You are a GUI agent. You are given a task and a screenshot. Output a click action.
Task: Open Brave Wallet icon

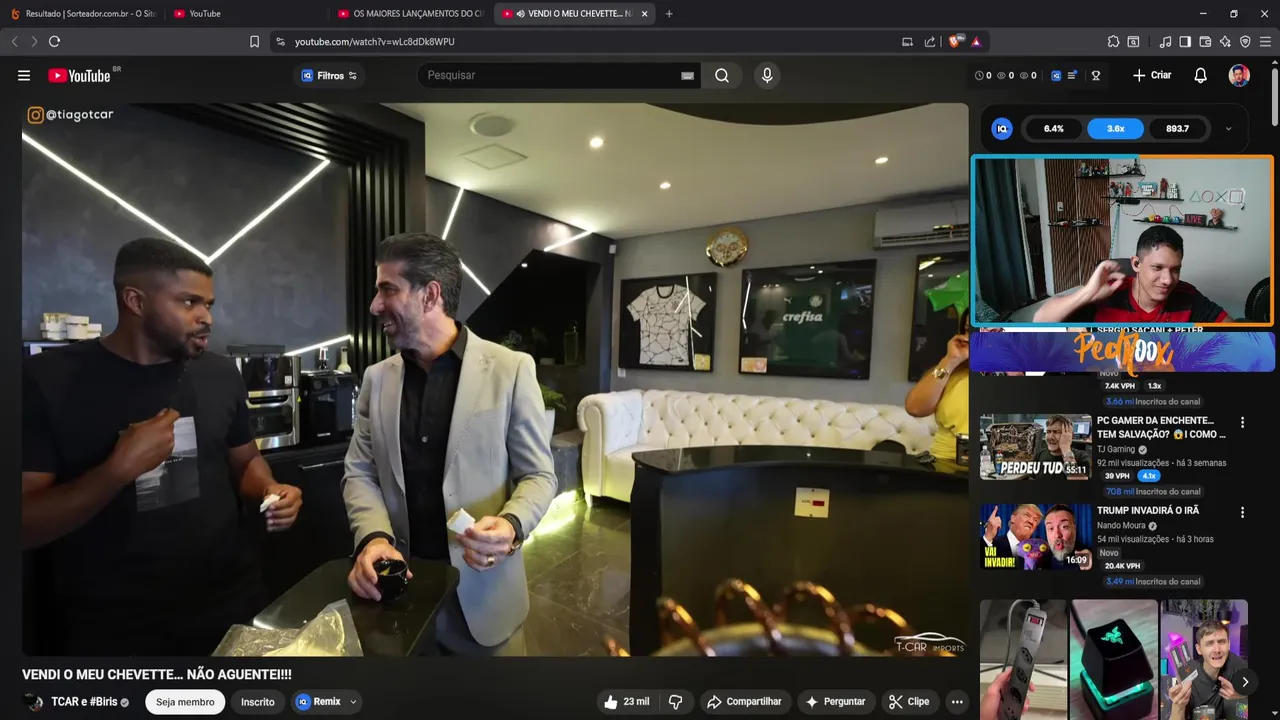pyautogui.click(x=1205, y=41)
